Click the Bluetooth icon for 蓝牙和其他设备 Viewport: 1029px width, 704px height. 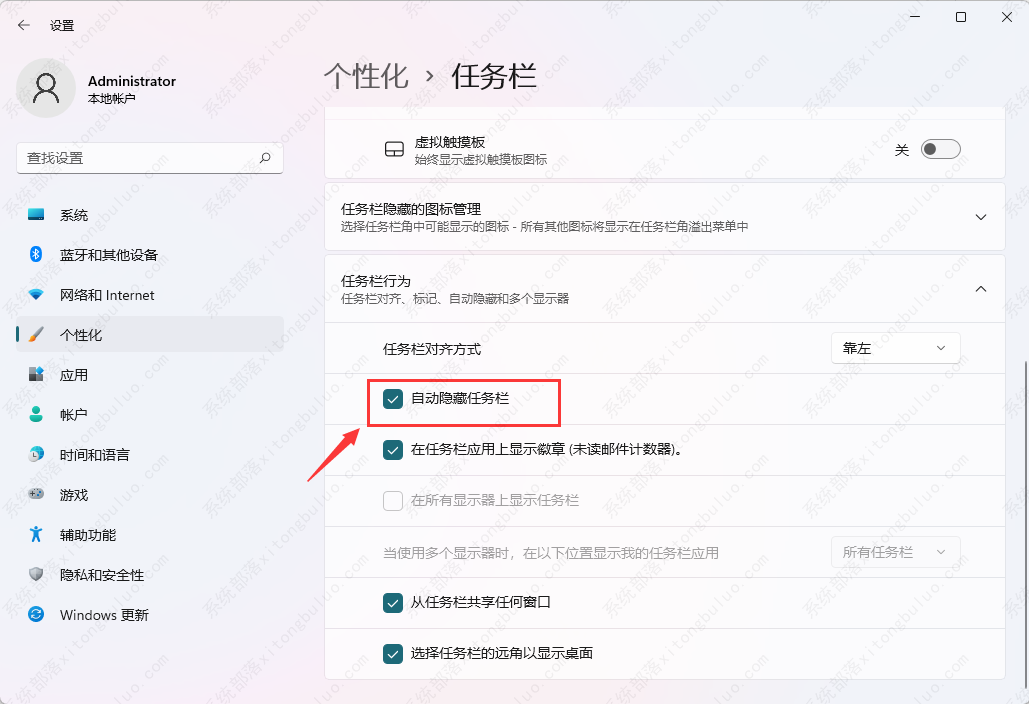36,255
